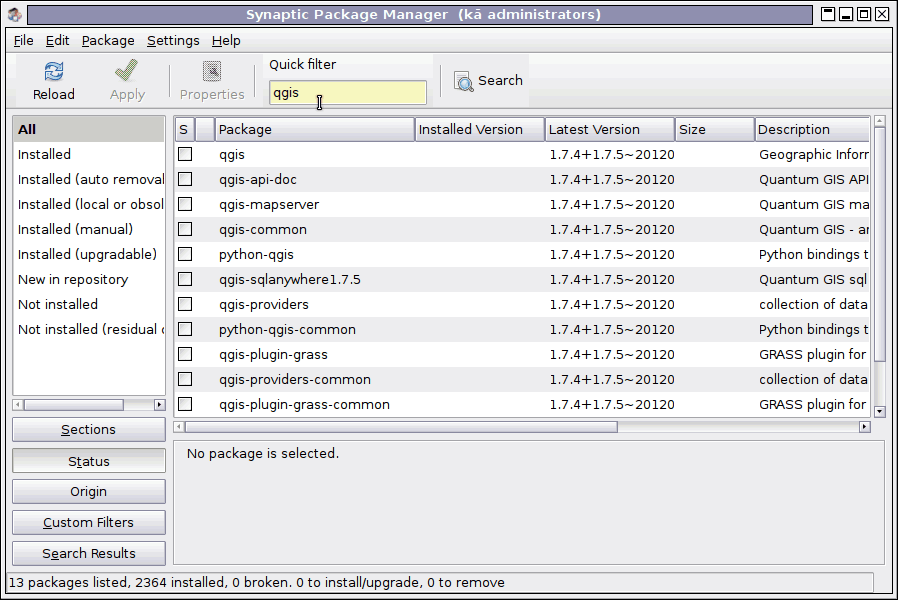Viewport: 898px width, 600px height.
Task: Select the Not installed filter
Action: [x=89, y=304]
